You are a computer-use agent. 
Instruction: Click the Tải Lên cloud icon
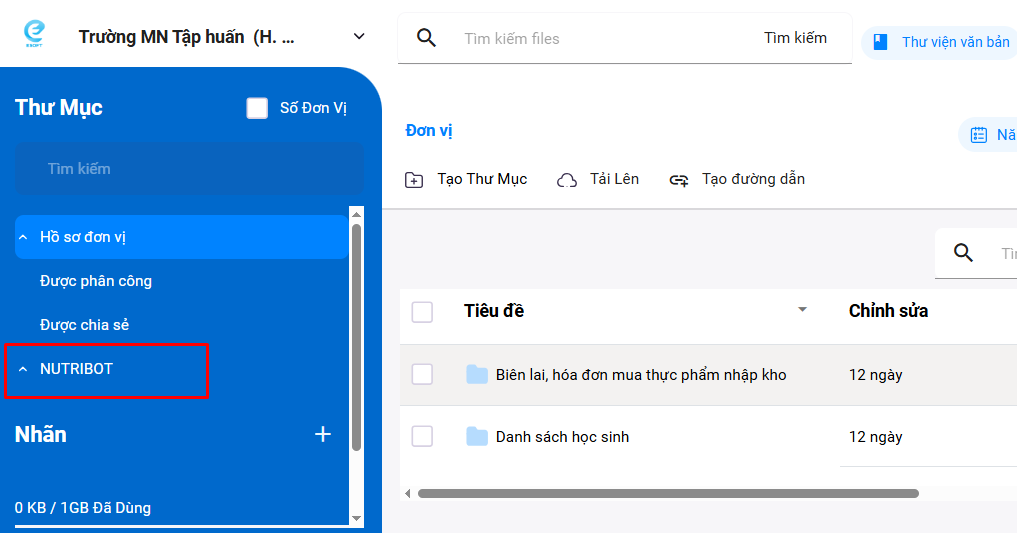tap(567, 180)
